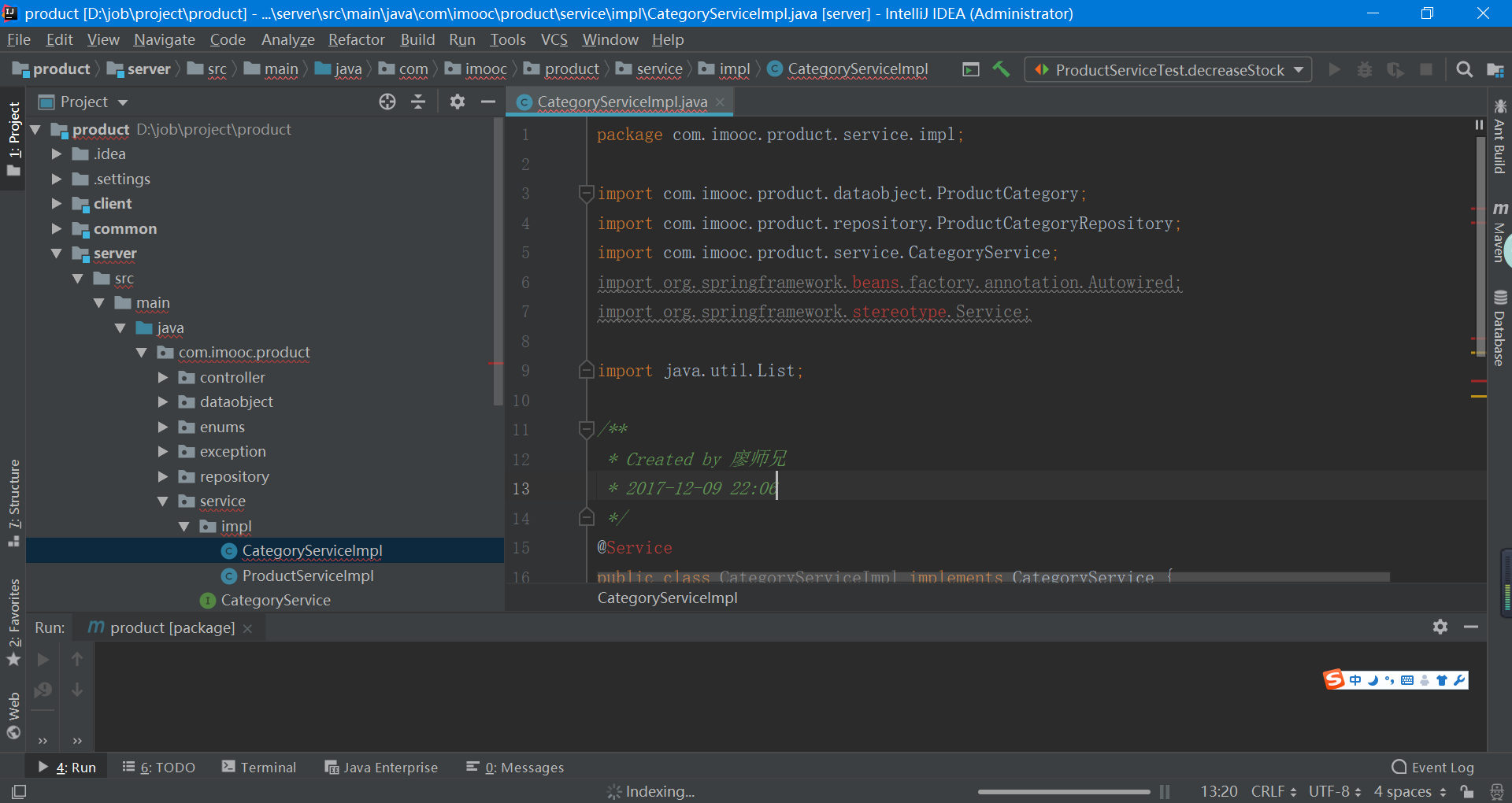The width and height of the screenshot is (1512, 803).
Task: Click the inspector icon at status bar end
Action: (1497, 791)
